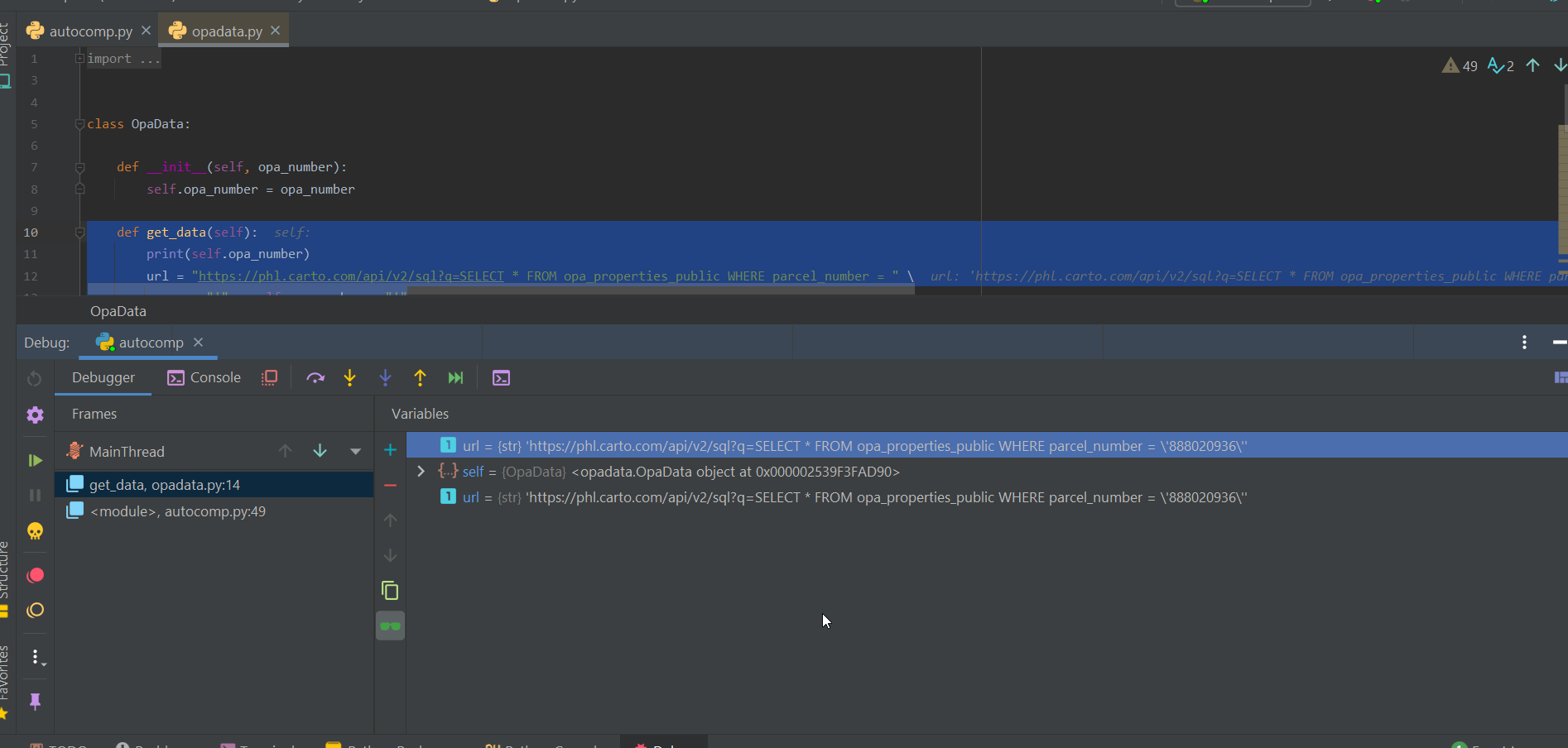Viewport: 1568px width, 748px height.
Task: Switch to the Console tab
Action: 204,377
